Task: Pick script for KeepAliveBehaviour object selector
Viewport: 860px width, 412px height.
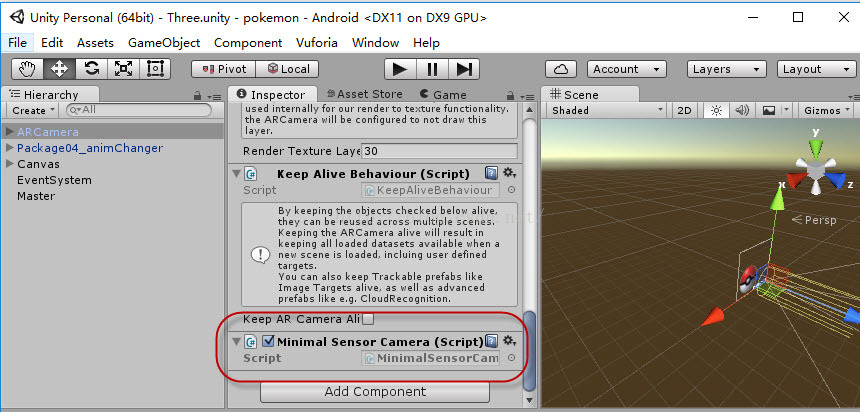Action: pos(511,190)
